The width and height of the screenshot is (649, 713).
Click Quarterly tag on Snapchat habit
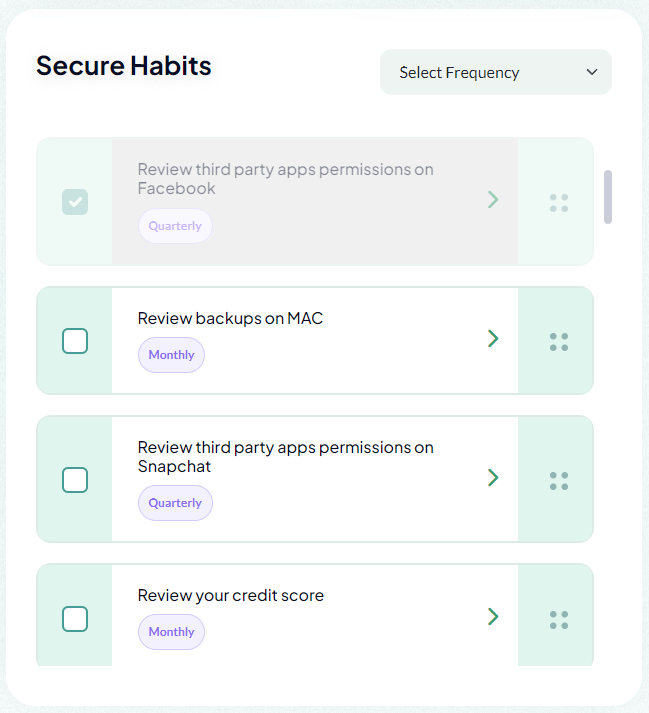click(175, 503)
